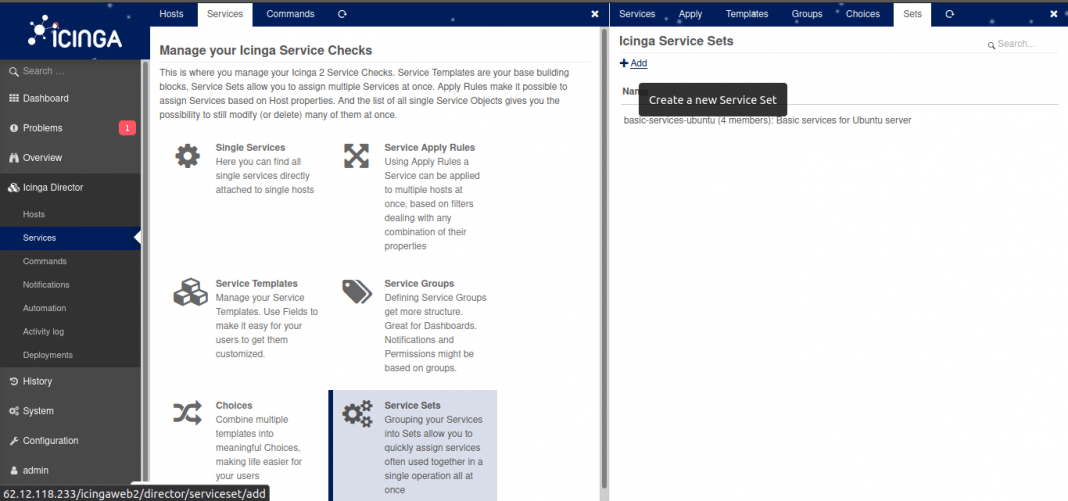Add a new Service Set
The height and width of the screenshot is (501, 1068).
coord(633,63)
